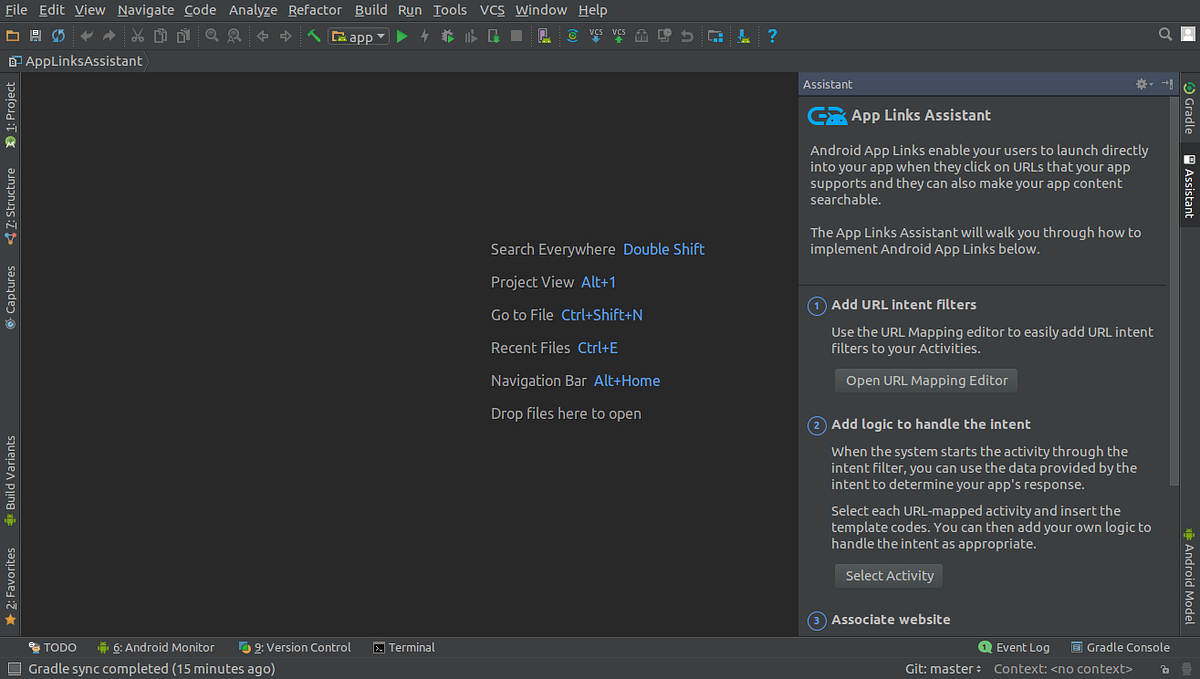Stop the running application
This screenshot has width=1200, height=679.
(516, 35)
